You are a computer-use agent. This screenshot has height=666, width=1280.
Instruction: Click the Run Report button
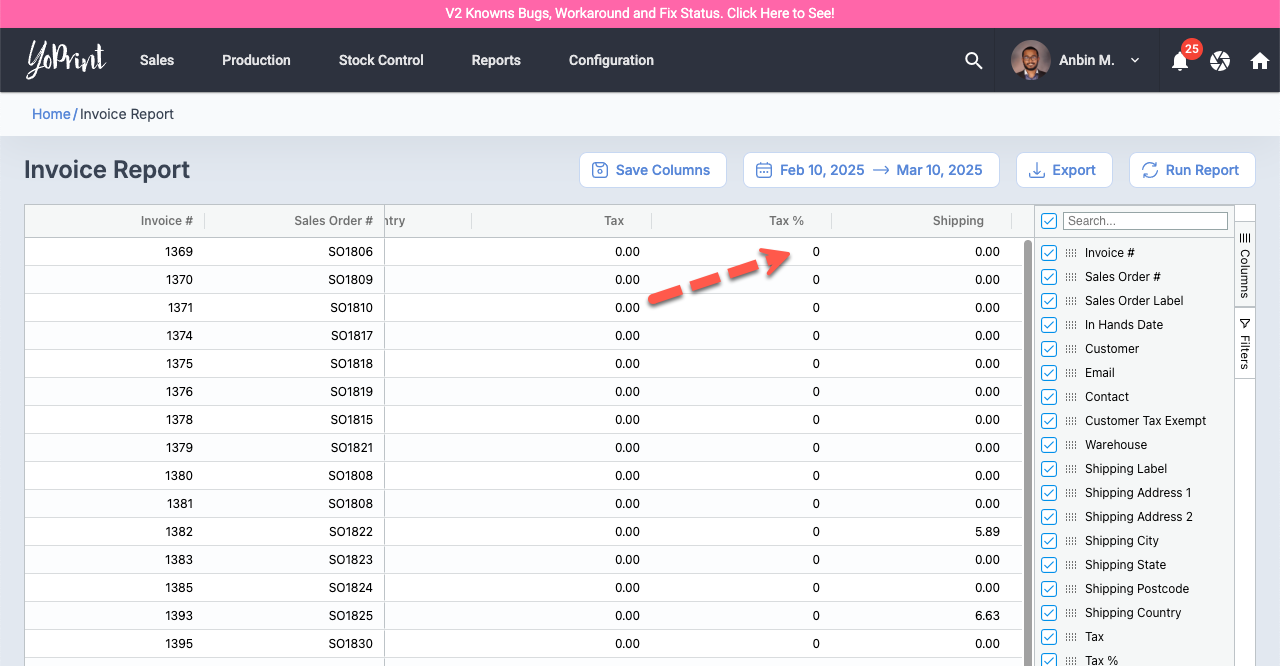(x=1191, y=170)
